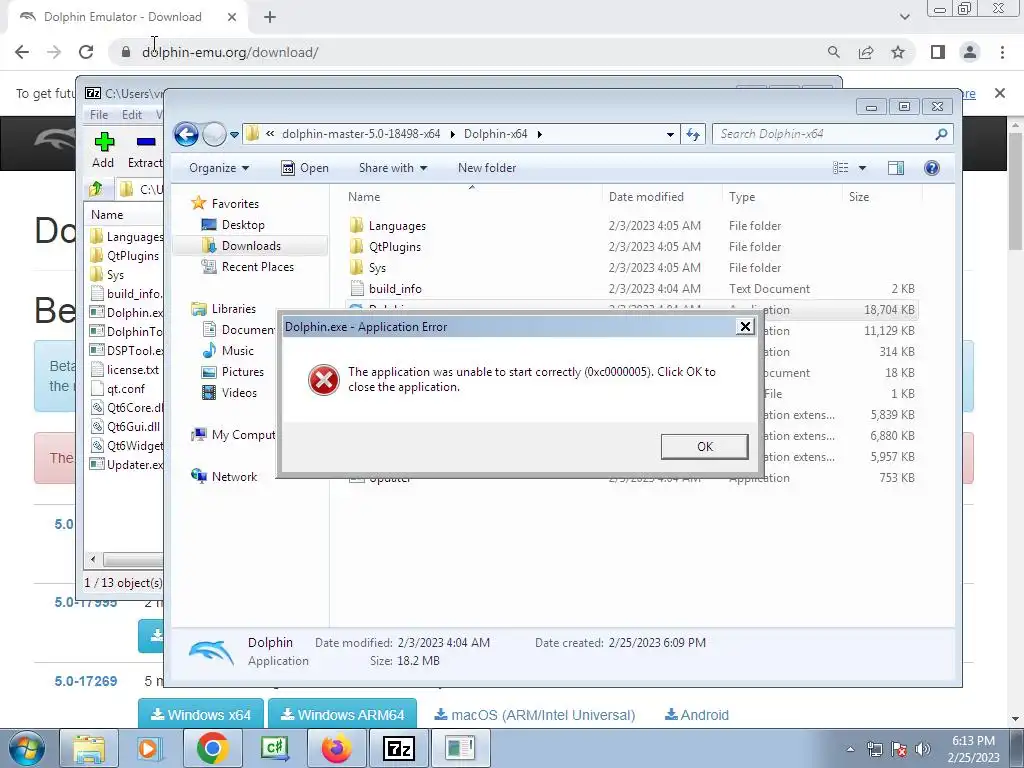Toggle the Explorer preview pane
The width and height of the screenshot is (1024, 768).
pyautogui.click(x=895, y=168)
